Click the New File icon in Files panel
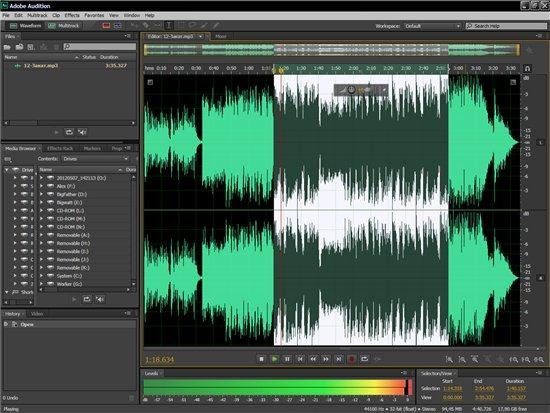The width and height of the screenshot is (550, 413). click(x=31, y=47)
